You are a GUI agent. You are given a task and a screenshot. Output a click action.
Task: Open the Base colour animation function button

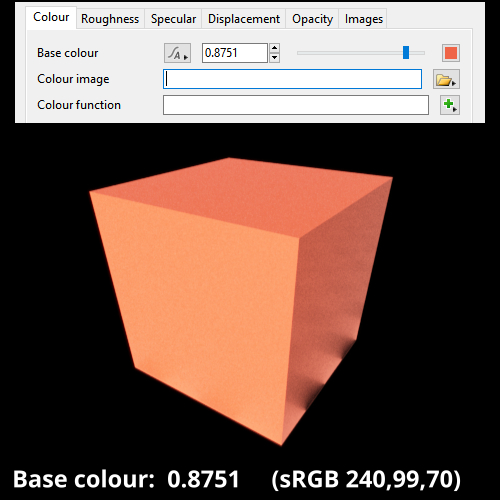[x=177, y=53]
